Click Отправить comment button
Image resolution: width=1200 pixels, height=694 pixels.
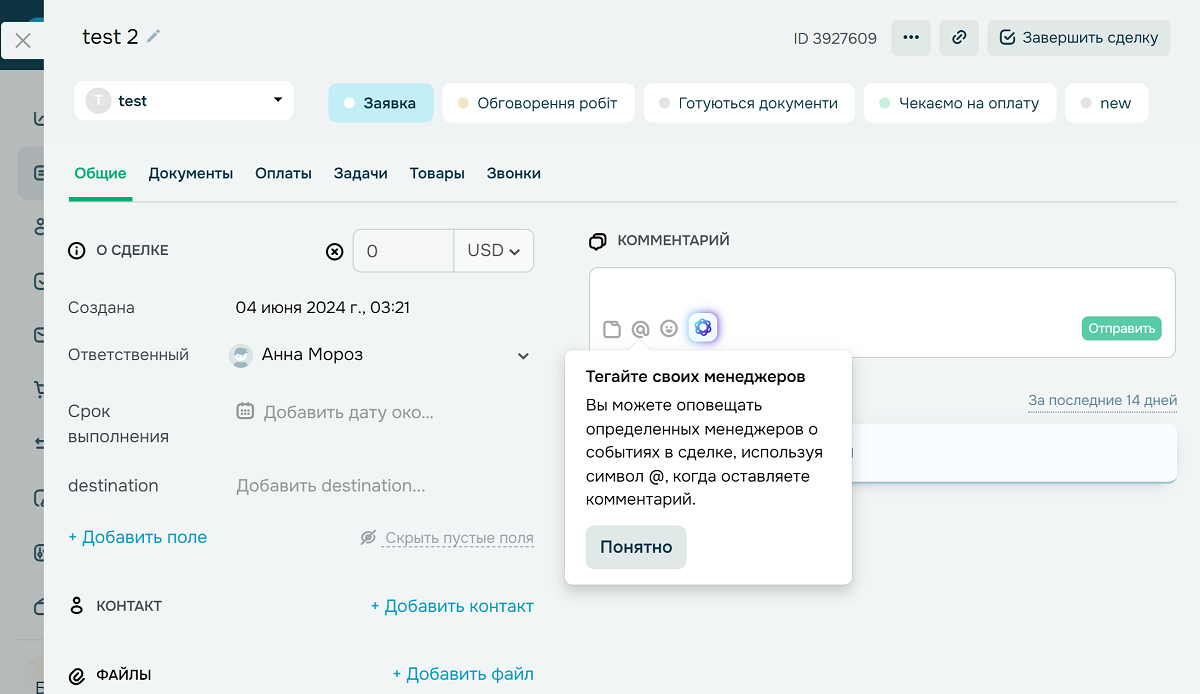pyautogui.click(x=1121, y=328)
